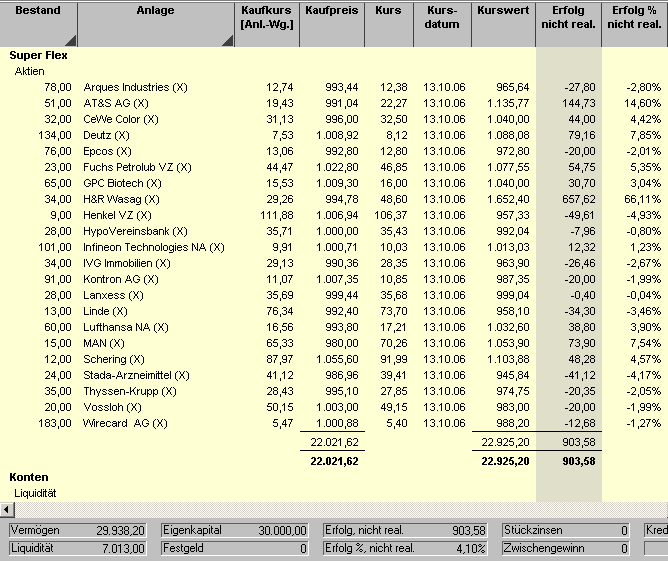668x562 pixels.
Task: Click Wirecard Bestand 183,00
Action: click(55, 424)
